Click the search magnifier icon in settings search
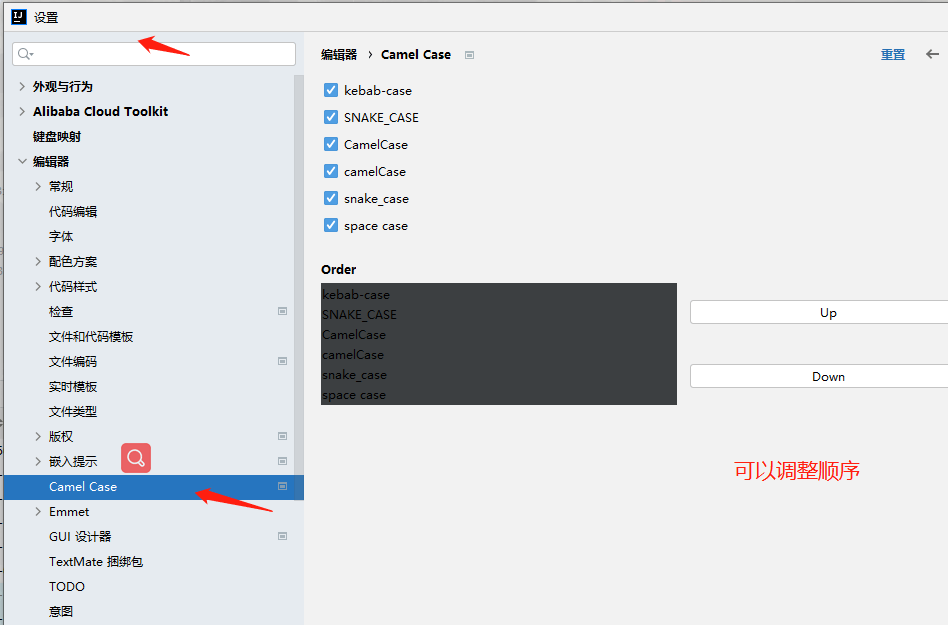 tap(25, 54)
